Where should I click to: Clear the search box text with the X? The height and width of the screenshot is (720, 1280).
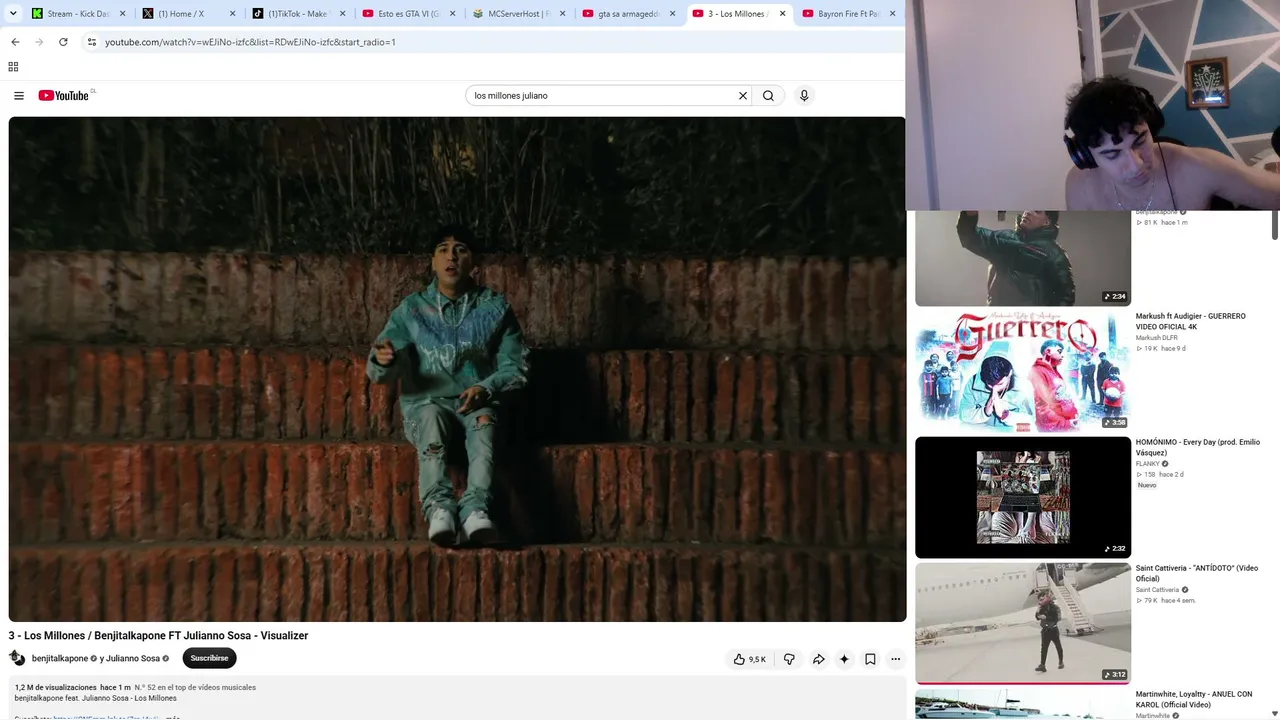(x=743, y=96)
